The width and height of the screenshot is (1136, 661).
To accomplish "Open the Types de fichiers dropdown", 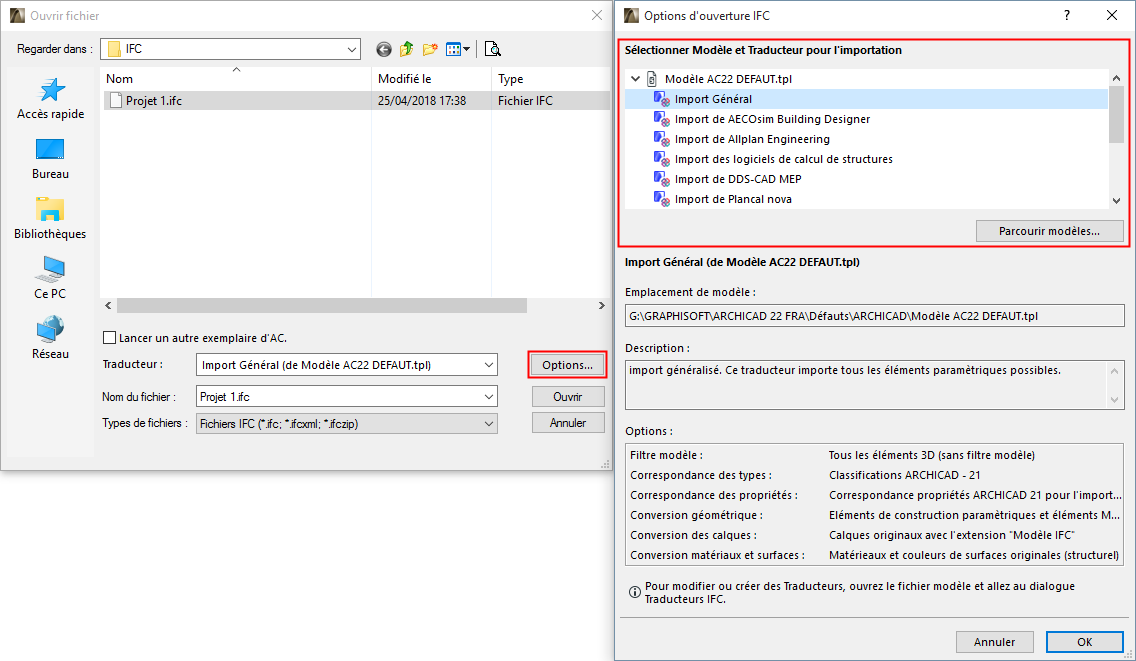I will [489, 424].
